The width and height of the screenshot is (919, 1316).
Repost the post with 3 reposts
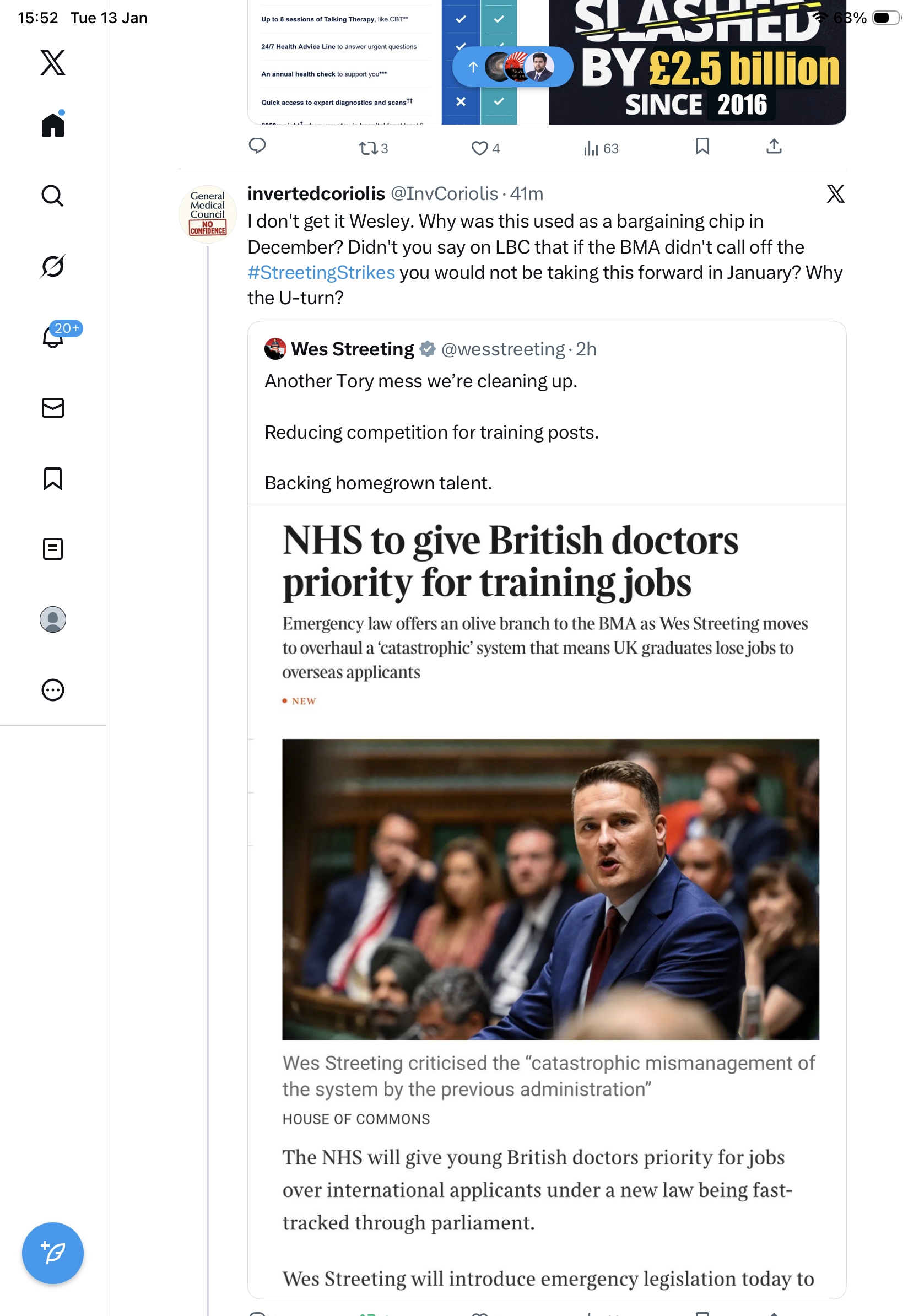pyautogui.click(x=367, y=148)
